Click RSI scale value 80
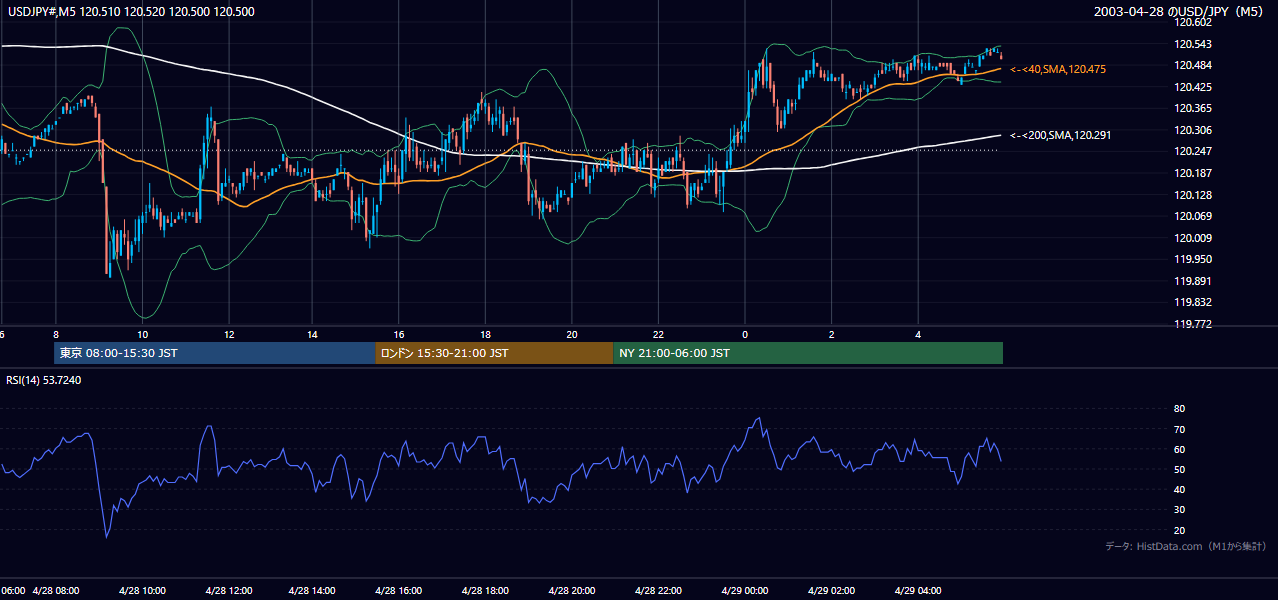Image resolution: width=1278 pixels, height=600 pixels. [x=1179, y=409]
